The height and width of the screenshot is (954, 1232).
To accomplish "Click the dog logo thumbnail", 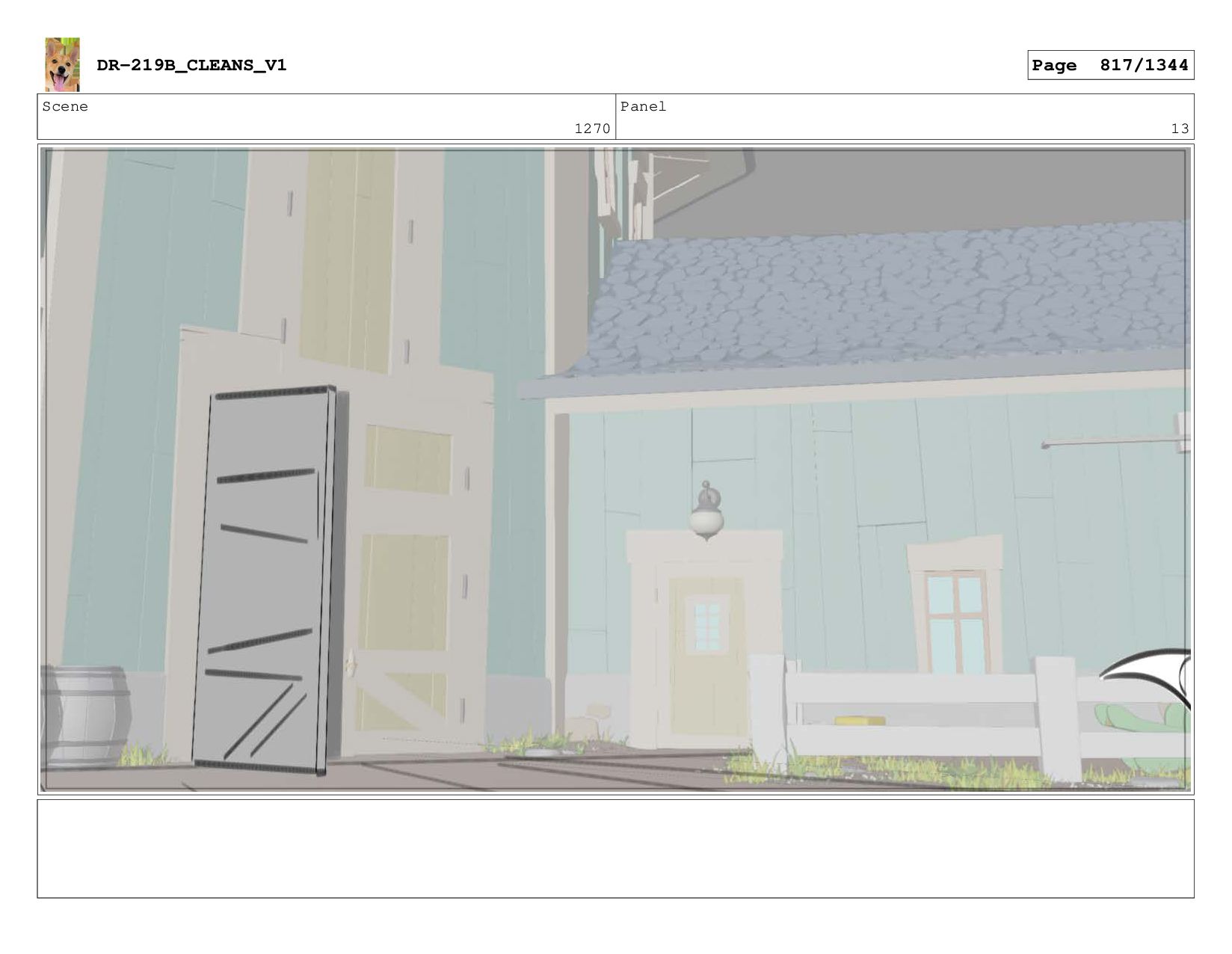I will (62, 64).
